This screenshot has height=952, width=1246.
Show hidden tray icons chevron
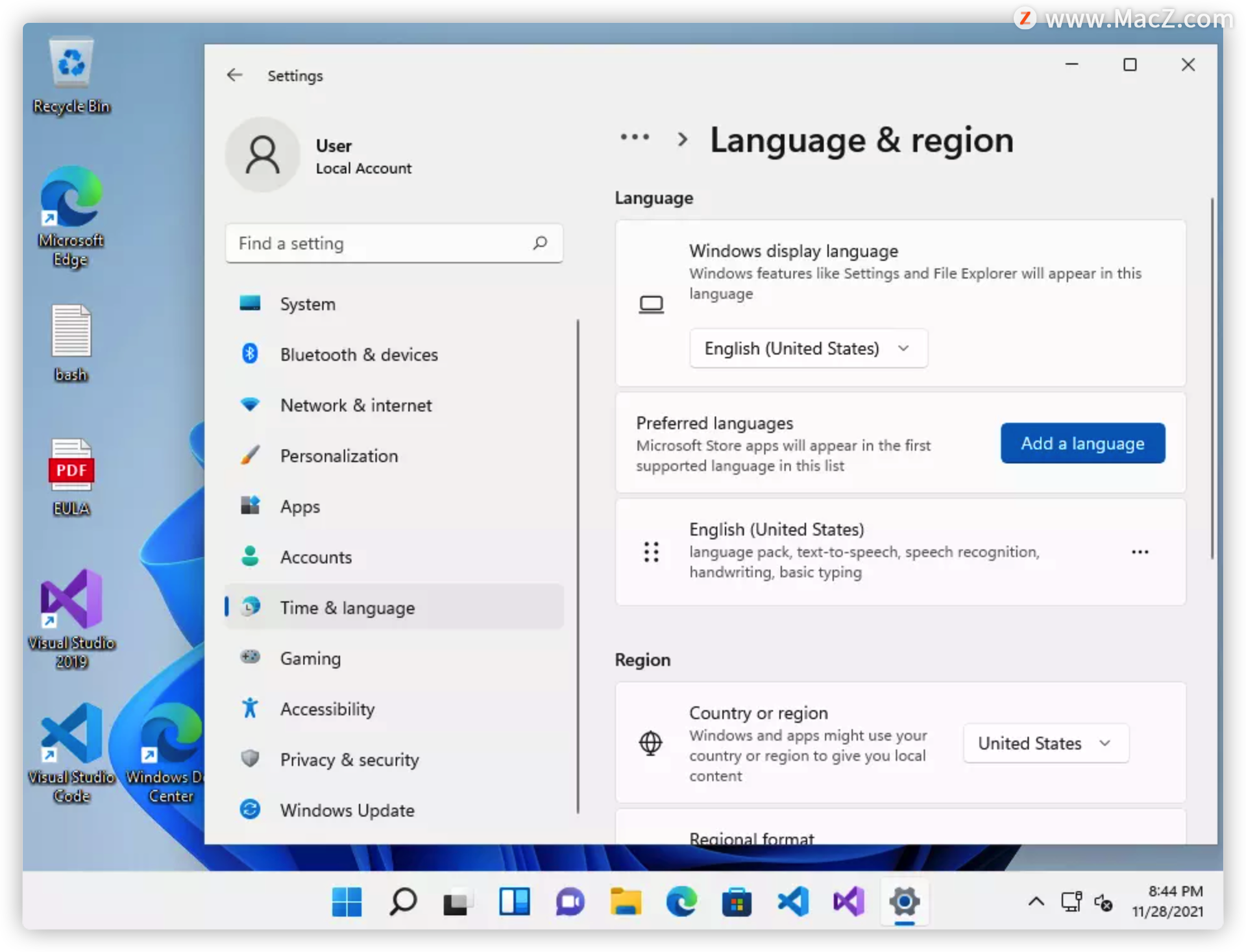coord(1036,901)
